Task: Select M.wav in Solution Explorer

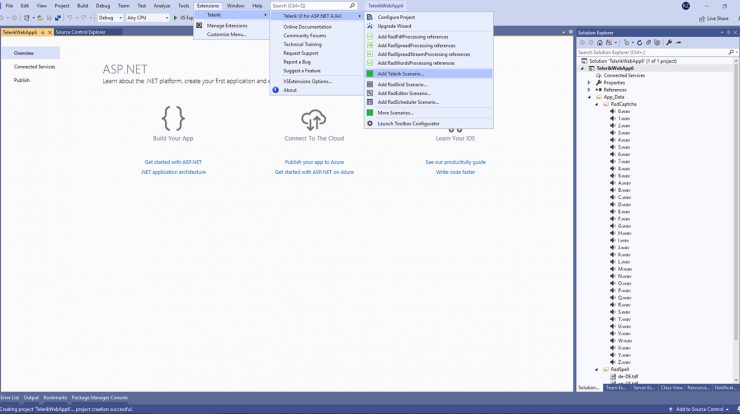Action: [624, 269]
